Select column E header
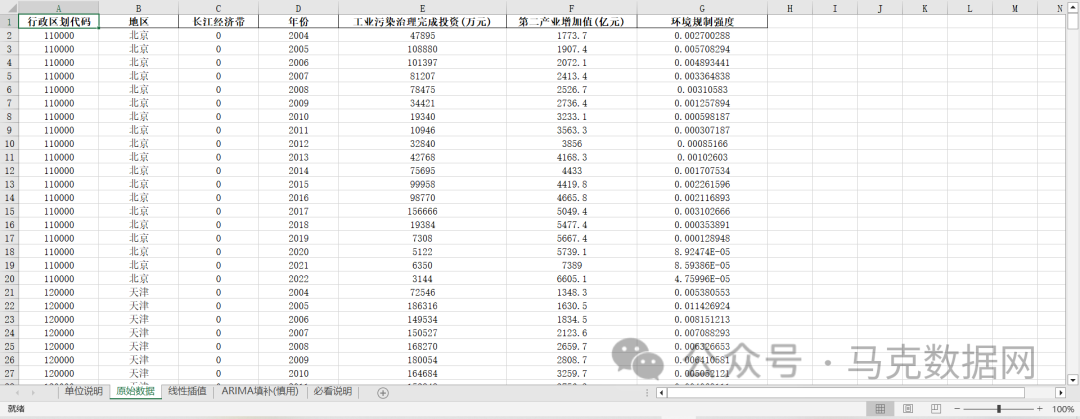Screen dimensions: 1080x419 (x=422, y=8)
